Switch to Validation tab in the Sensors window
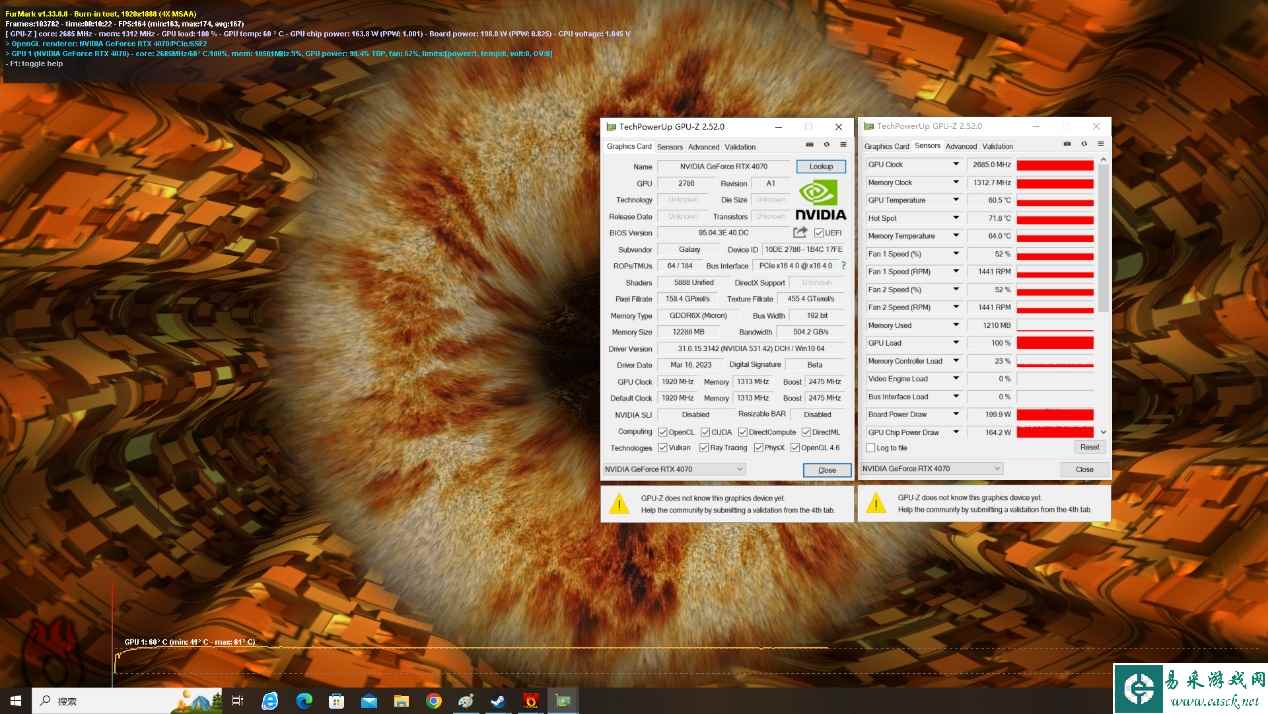Screen dimensions: 1268x714 click(998, 147)
